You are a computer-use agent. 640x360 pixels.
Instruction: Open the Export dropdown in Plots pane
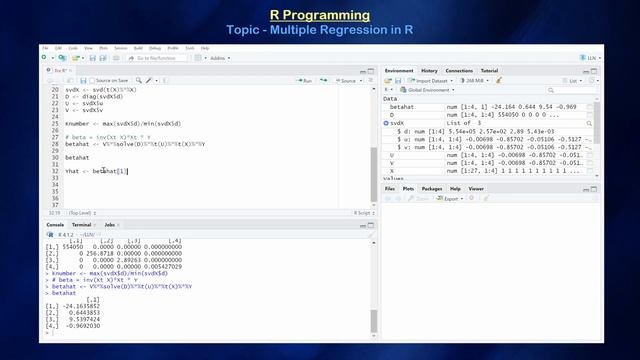tap(450, 198)
